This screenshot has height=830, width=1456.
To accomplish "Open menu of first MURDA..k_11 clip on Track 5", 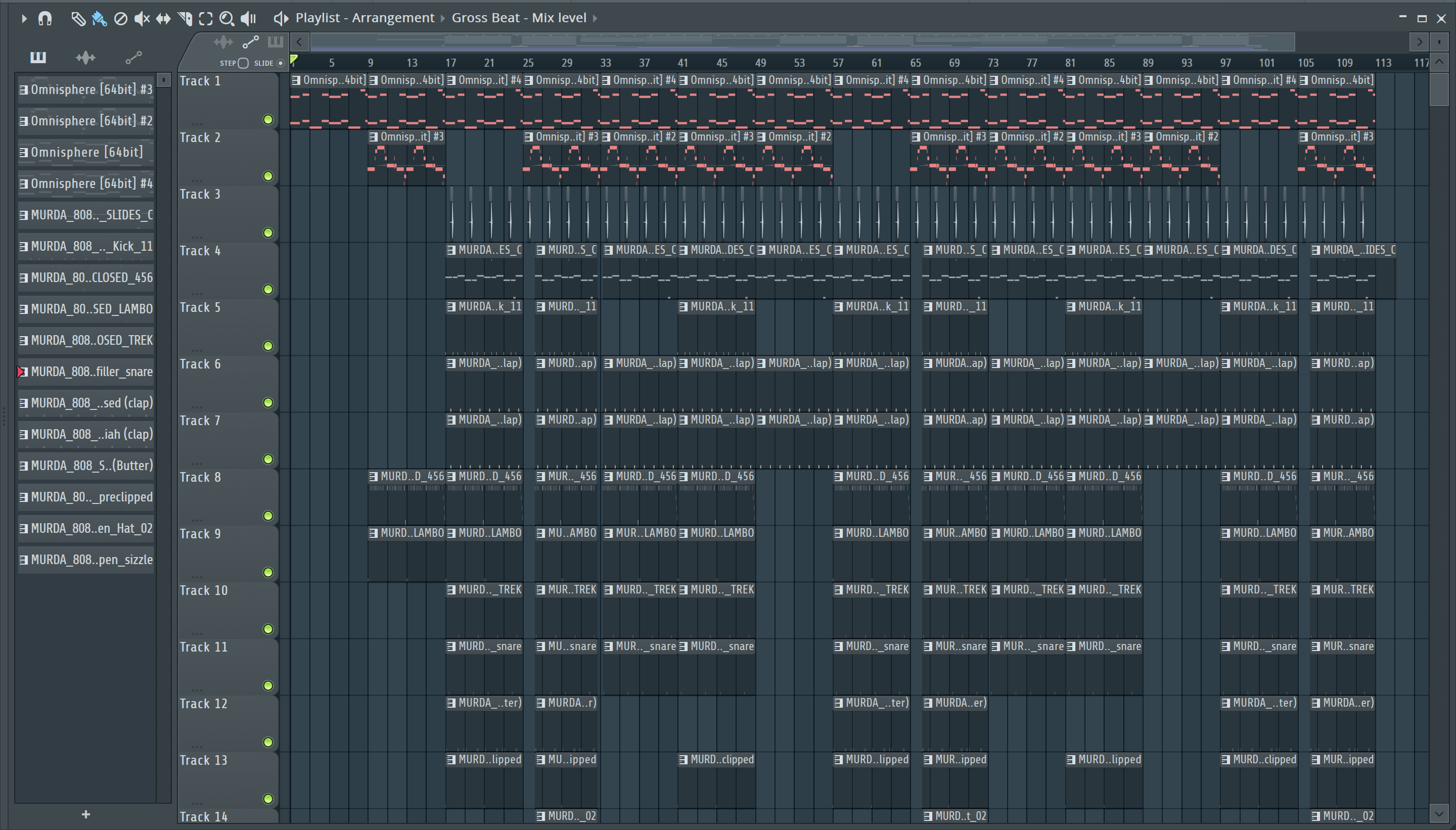I will pyautogui.click(x=451, y=307).
